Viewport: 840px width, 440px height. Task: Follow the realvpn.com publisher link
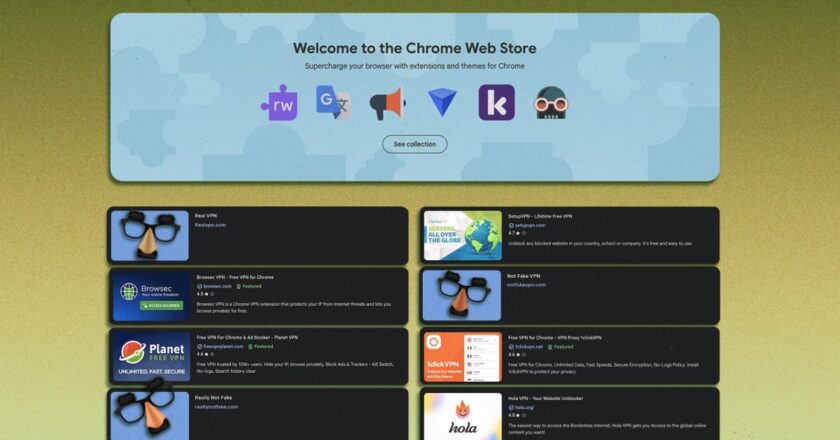coord(210,225)
